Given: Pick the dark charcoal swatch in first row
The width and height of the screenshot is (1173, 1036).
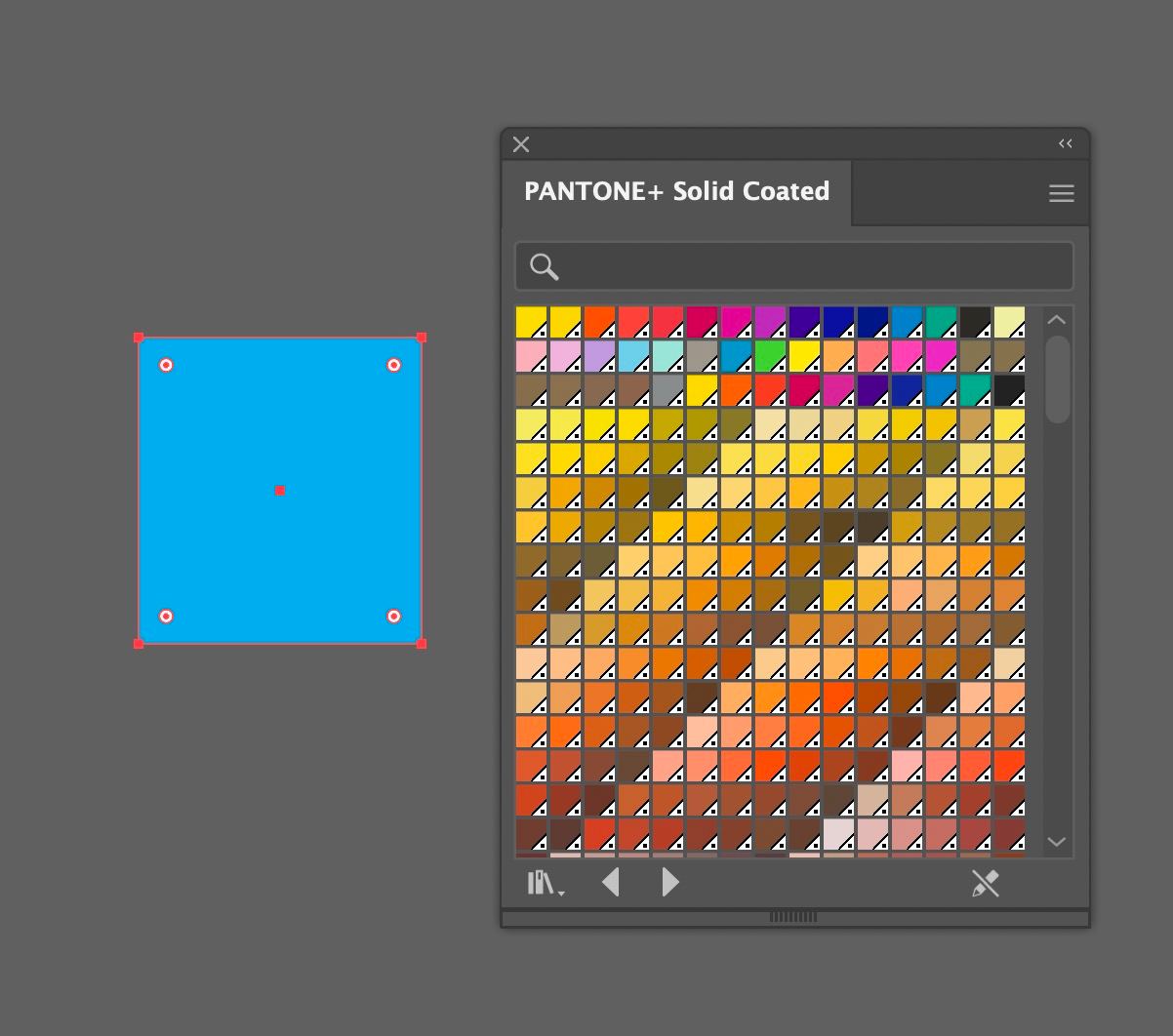Looking at the screenshot, I should pyautogui.click(x=976, y=322).
